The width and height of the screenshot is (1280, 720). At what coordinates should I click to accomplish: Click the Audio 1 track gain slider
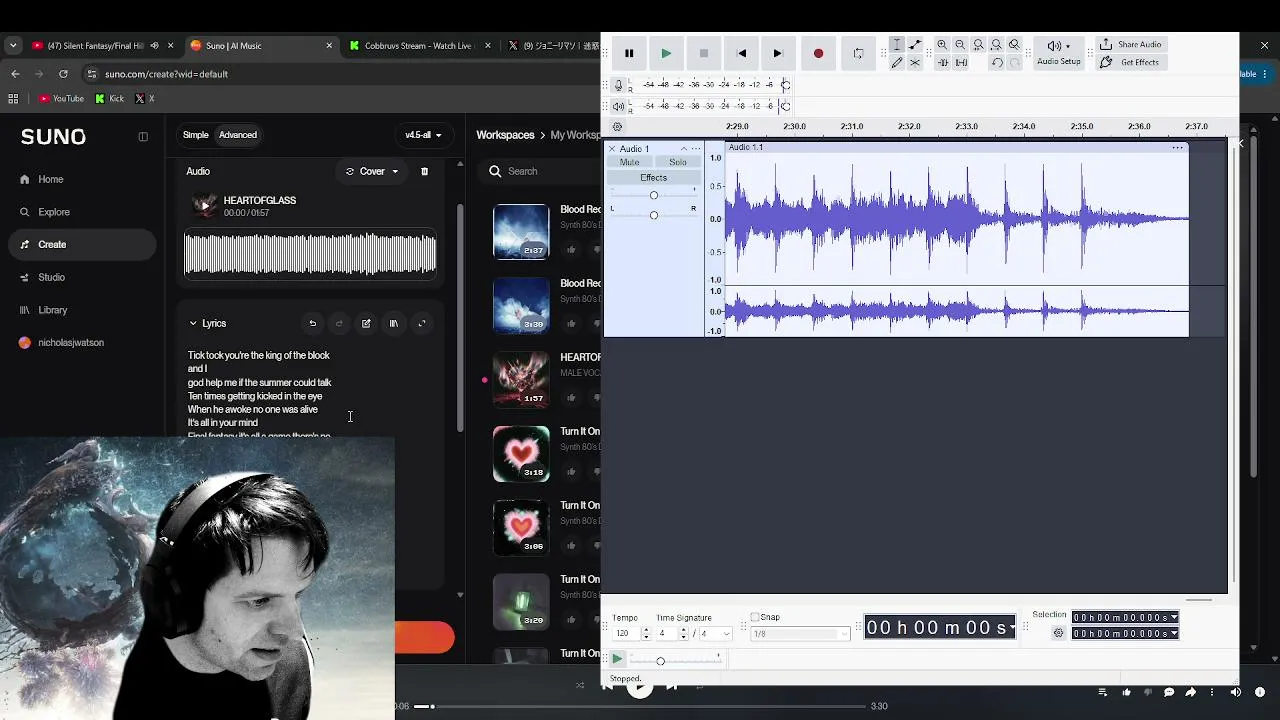point(654,195)
